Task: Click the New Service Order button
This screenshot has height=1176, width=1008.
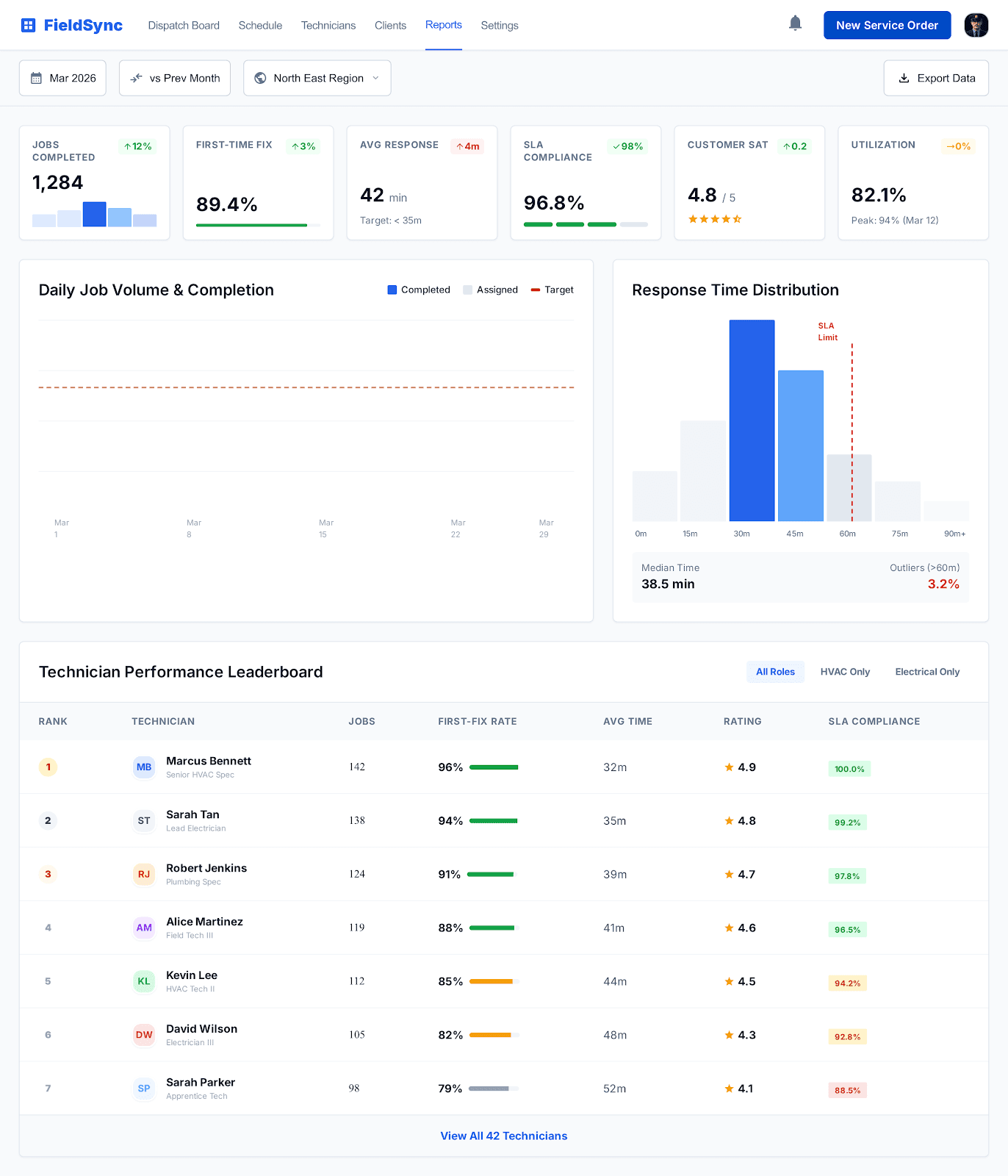Action: (x=887, y=26)
